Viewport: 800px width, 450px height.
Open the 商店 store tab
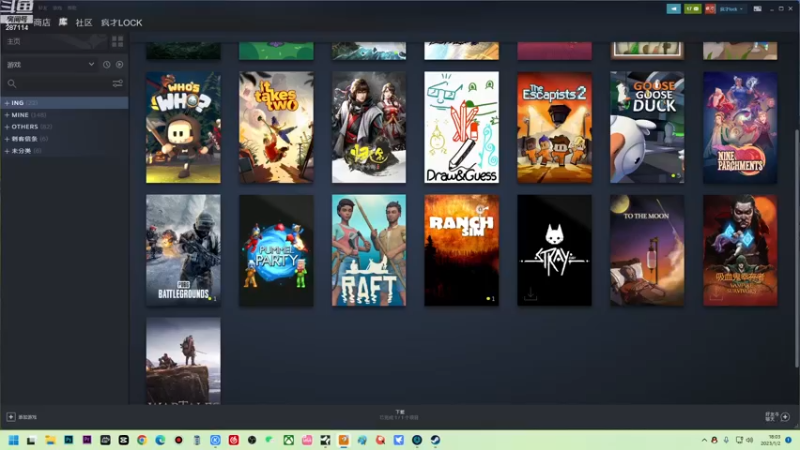tap(42, 22)
